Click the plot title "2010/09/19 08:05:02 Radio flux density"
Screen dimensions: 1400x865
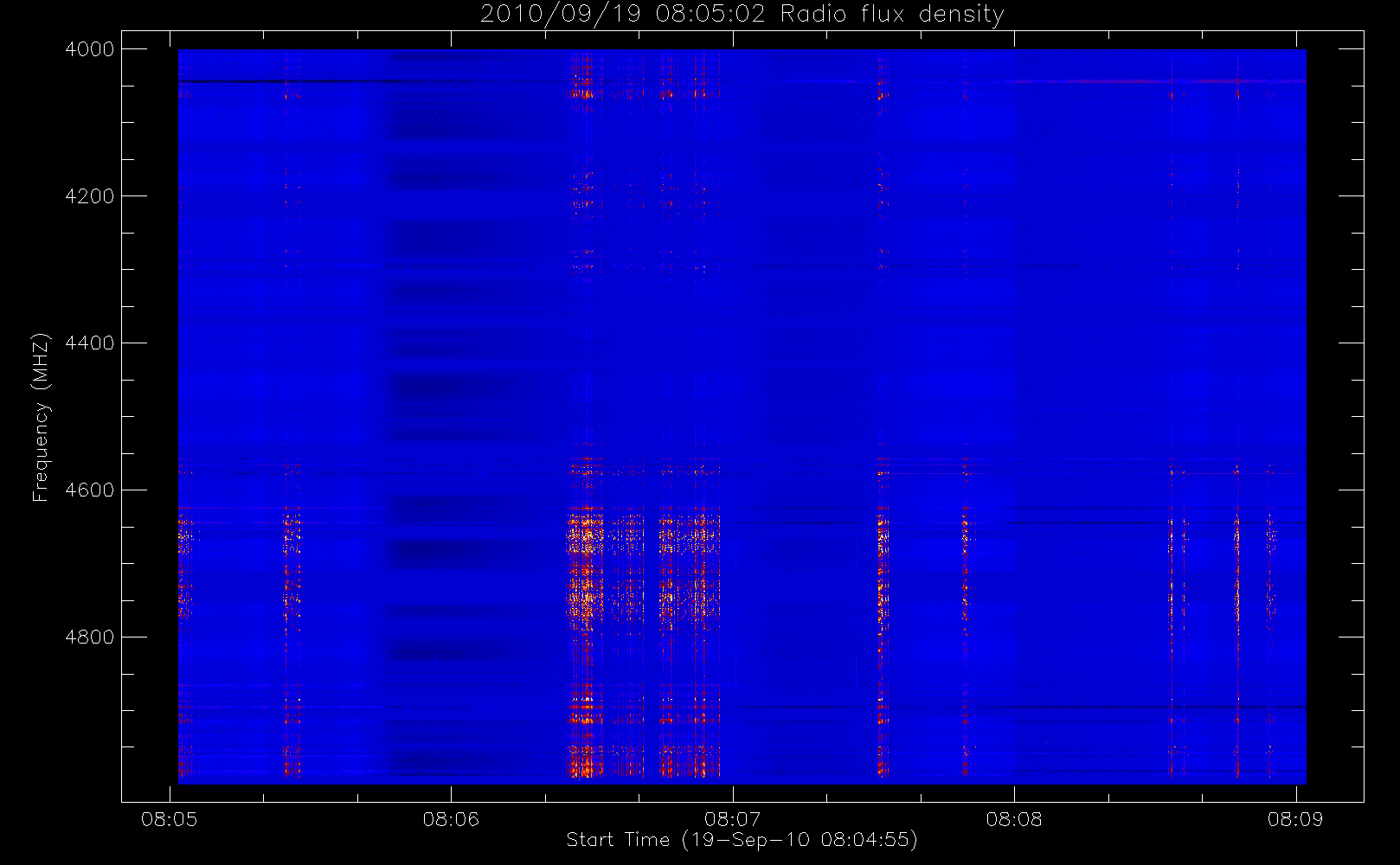pyautogui.click(x=742, y=15)
